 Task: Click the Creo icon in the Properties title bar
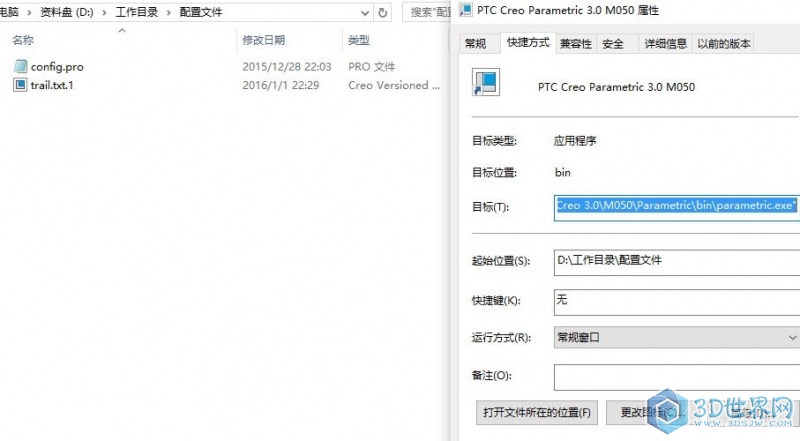[x=465, y=10]
